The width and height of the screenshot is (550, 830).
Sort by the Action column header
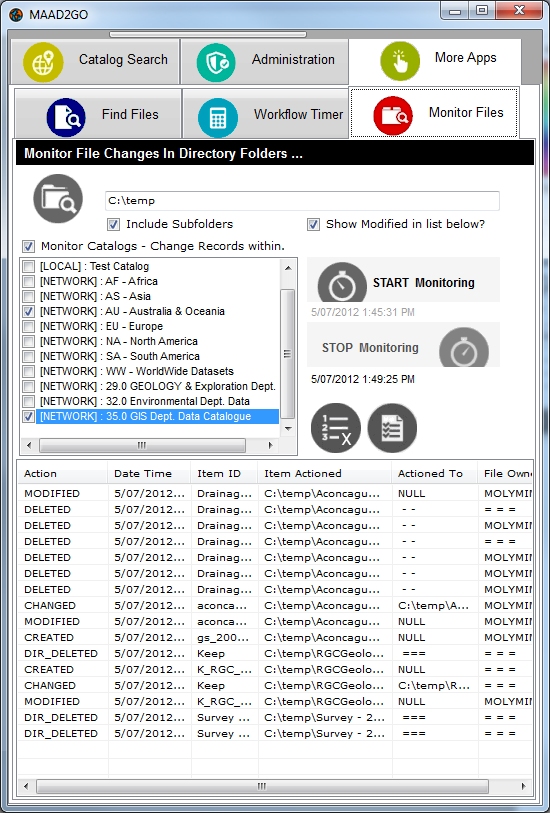pyautogui.click(x=63, y=474)
